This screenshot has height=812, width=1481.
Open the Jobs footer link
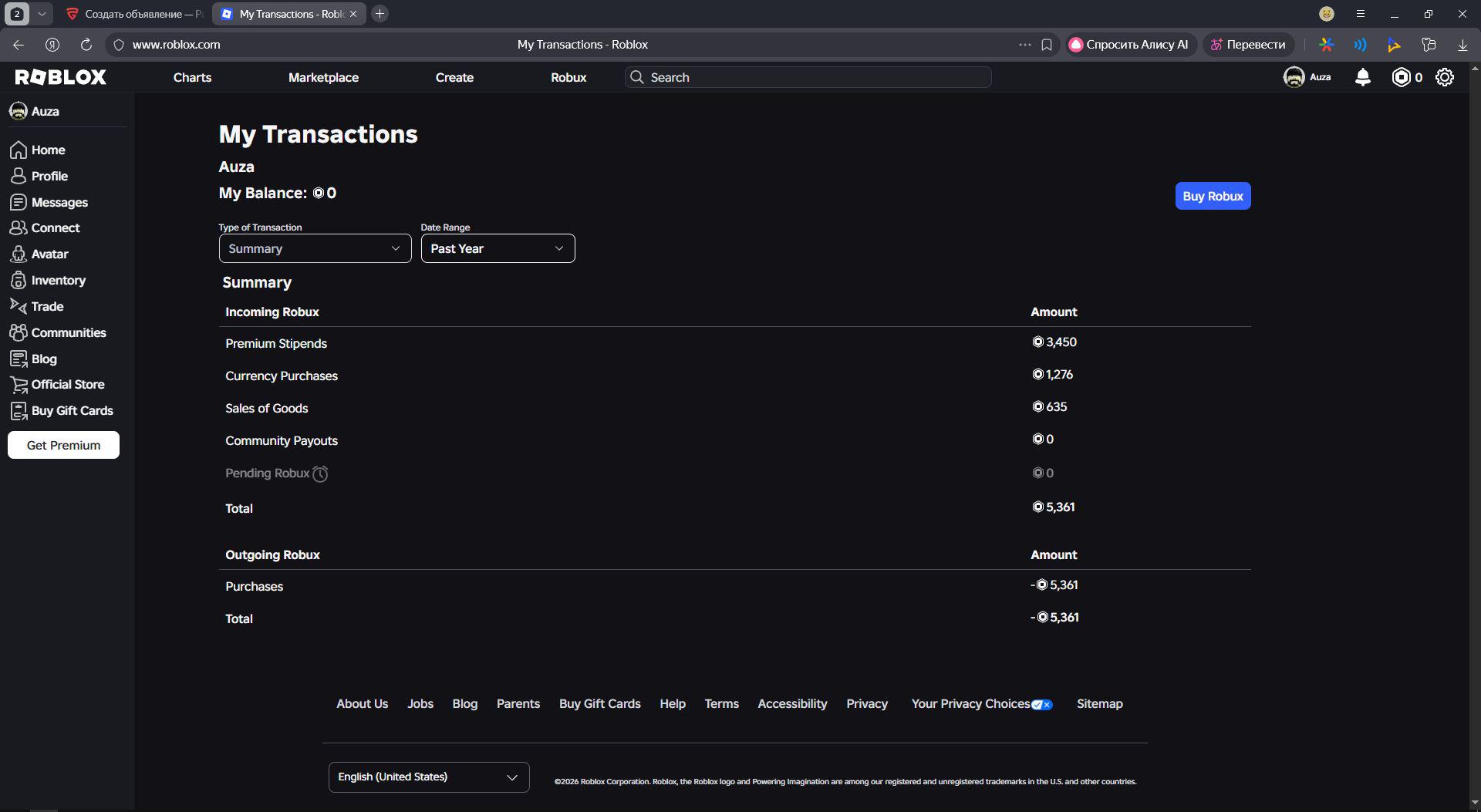coord(420,704)
